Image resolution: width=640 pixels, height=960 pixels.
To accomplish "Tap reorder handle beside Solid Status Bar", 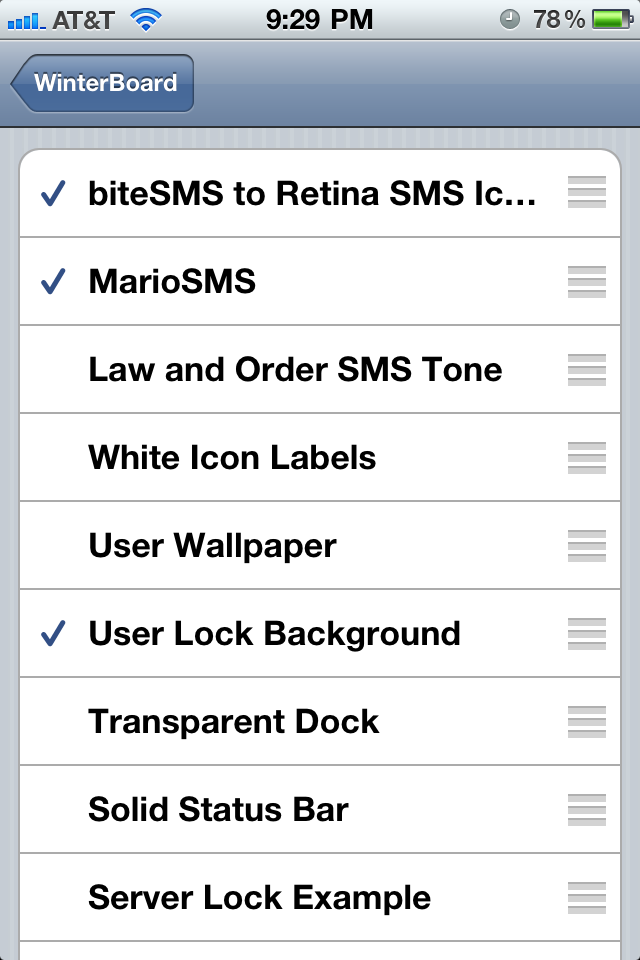I will point(587,809).
